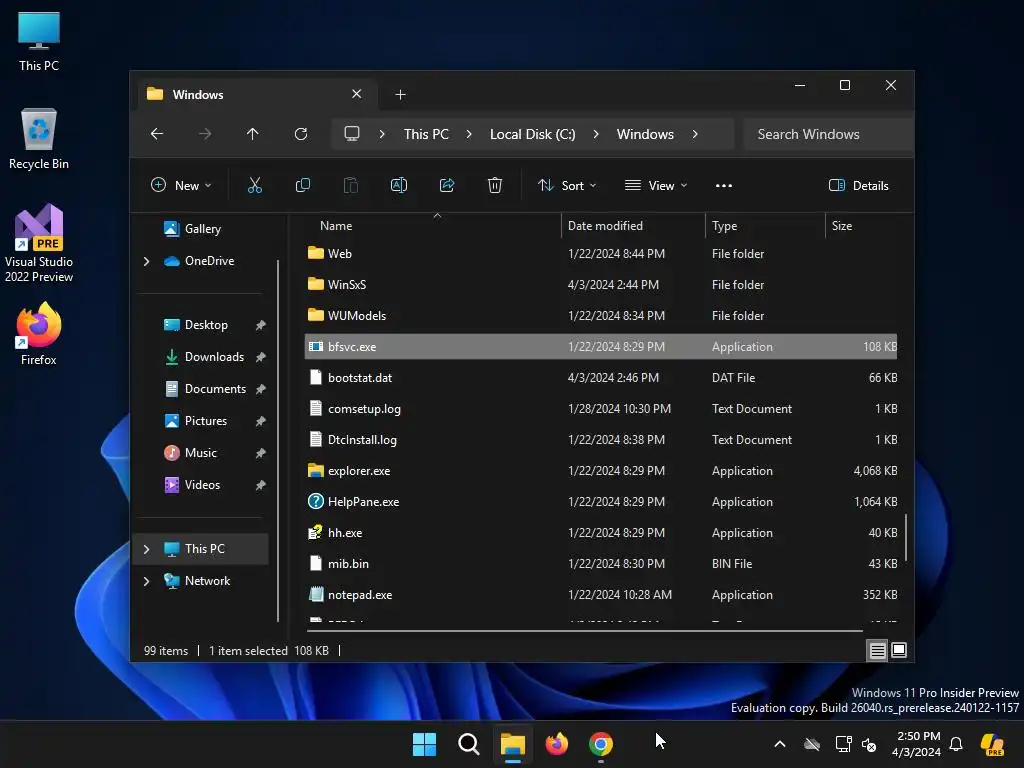This screenshot has width=1024, height=768.
Task: Open Recycle Bin desktop icon
Action: (39, 139)
